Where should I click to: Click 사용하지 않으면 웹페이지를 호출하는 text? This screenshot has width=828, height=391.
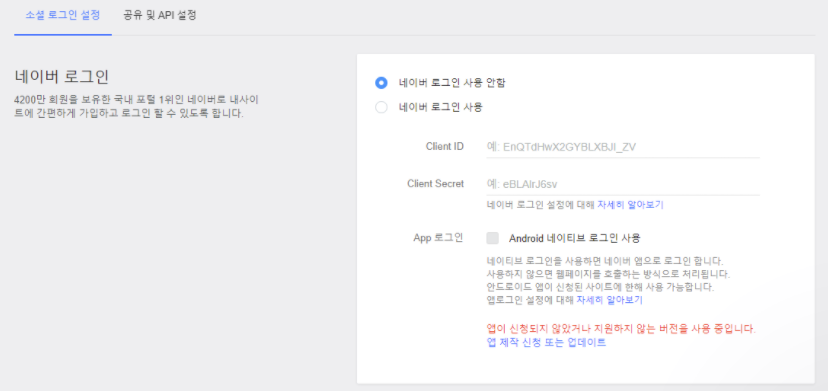608,274
